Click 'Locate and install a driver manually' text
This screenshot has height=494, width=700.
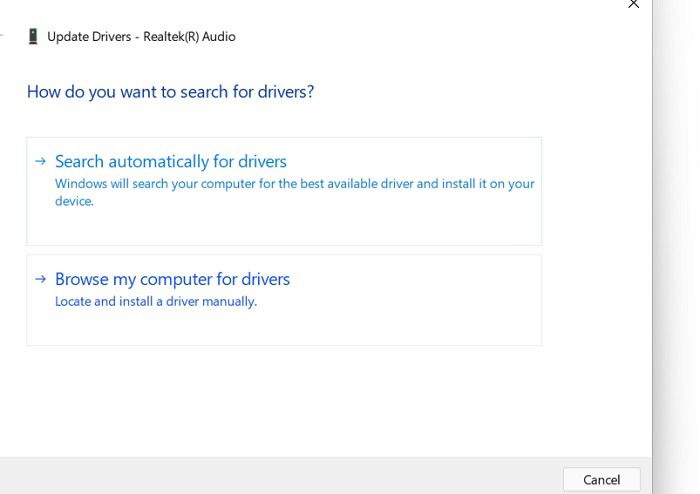coord(156,302)
